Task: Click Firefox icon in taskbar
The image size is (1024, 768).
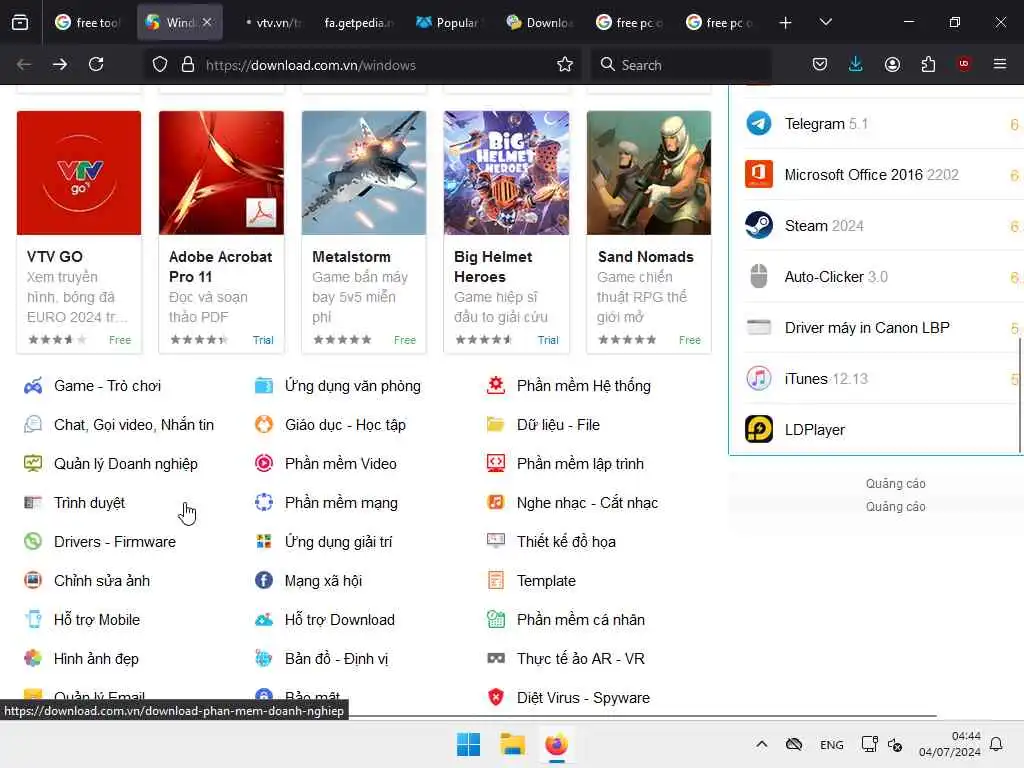Action: [556, 744]
